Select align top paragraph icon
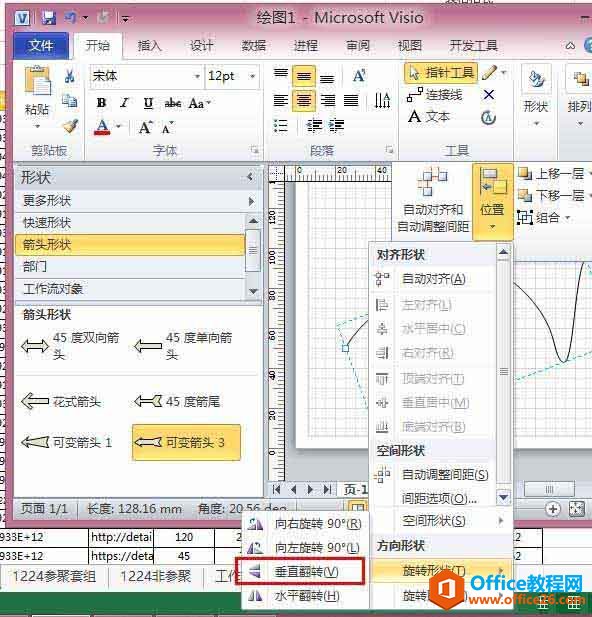The height and width of the screenshot is (617, 592). tap(281, 74)
